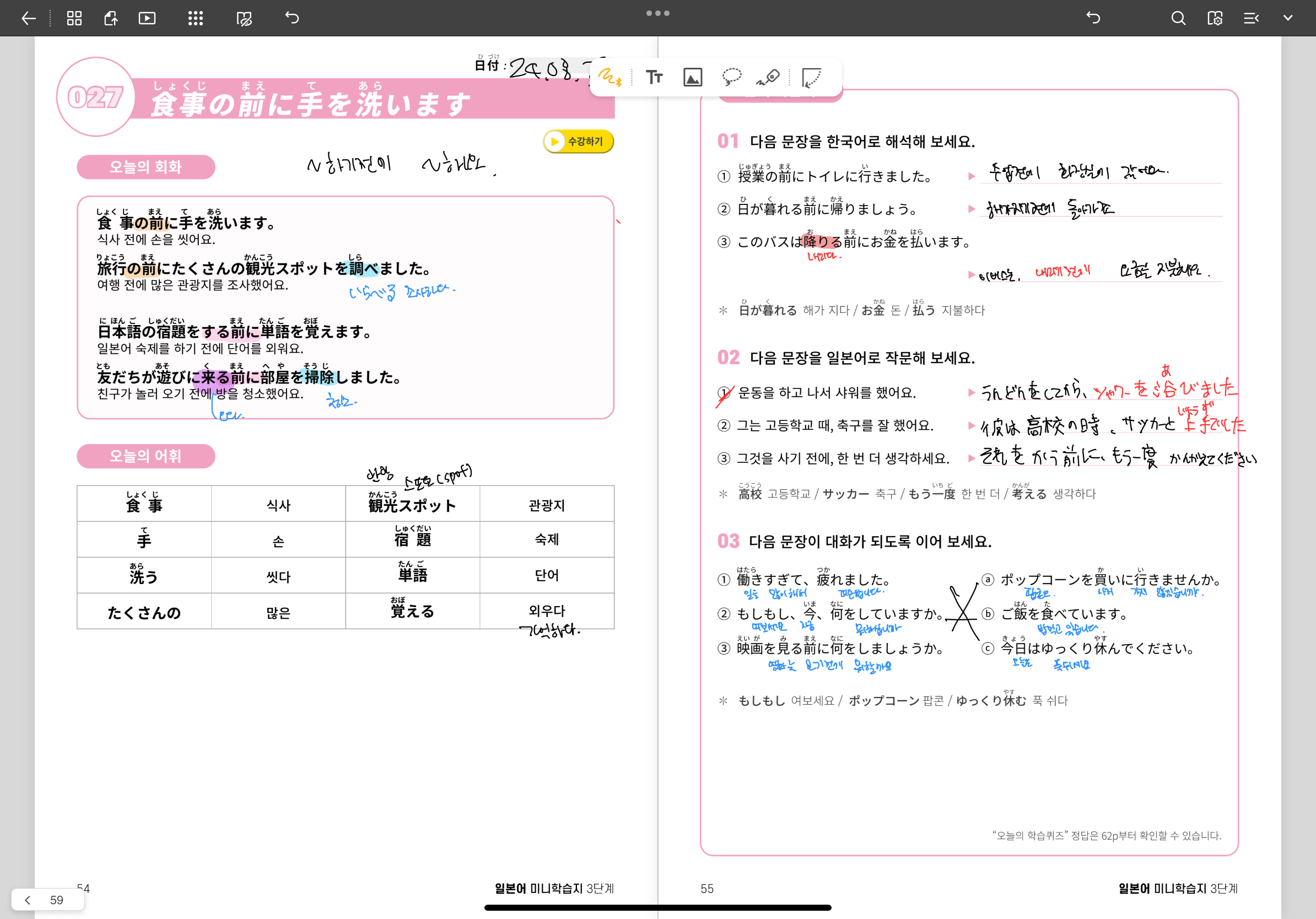
Task: Go back with the left arrow icon
Action: 28,18
